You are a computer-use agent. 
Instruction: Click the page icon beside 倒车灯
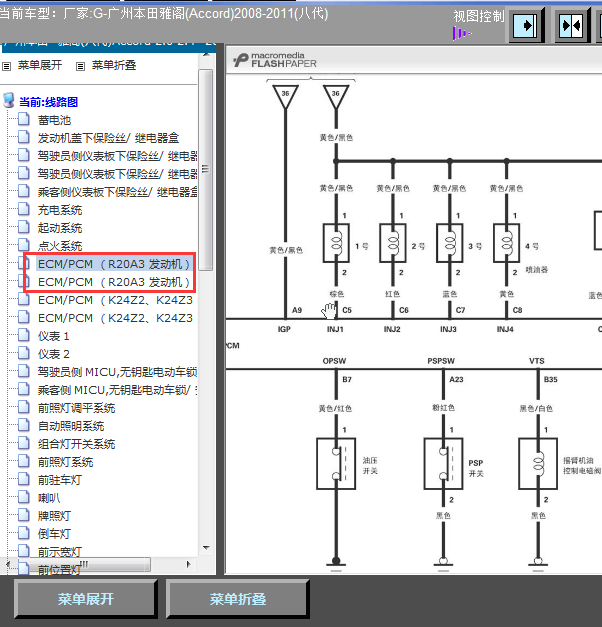click(24, 533)
